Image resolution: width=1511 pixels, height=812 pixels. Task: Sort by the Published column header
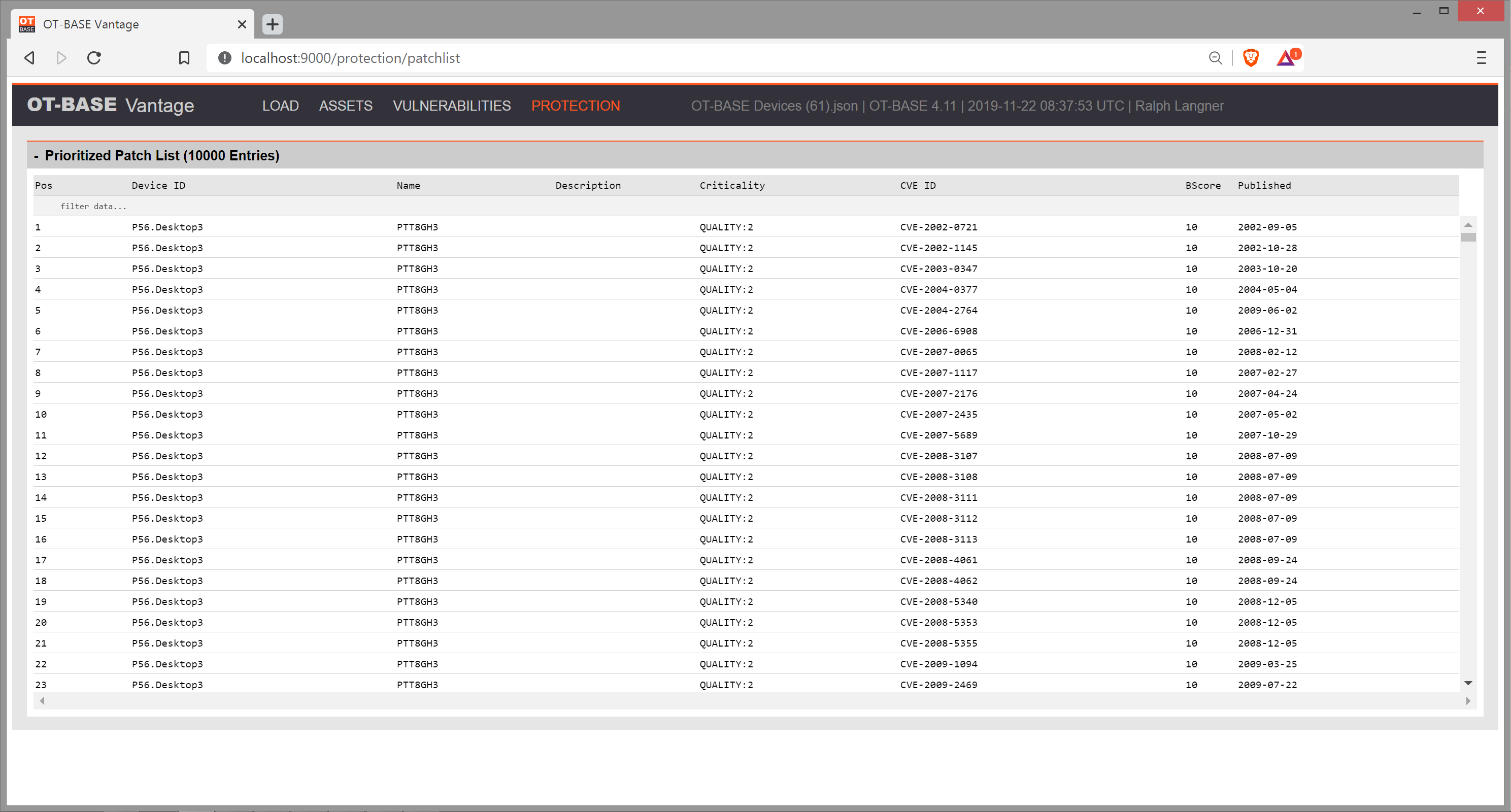point(1264,185)
